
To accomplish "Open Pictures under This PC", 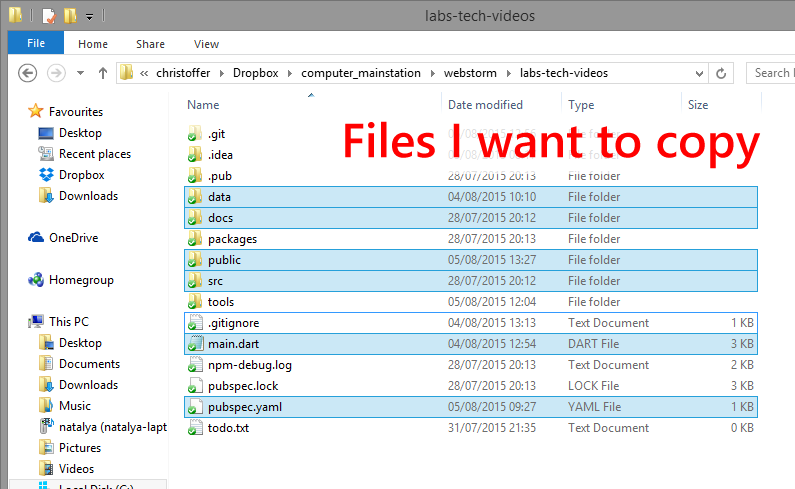I will click(80, 448).
